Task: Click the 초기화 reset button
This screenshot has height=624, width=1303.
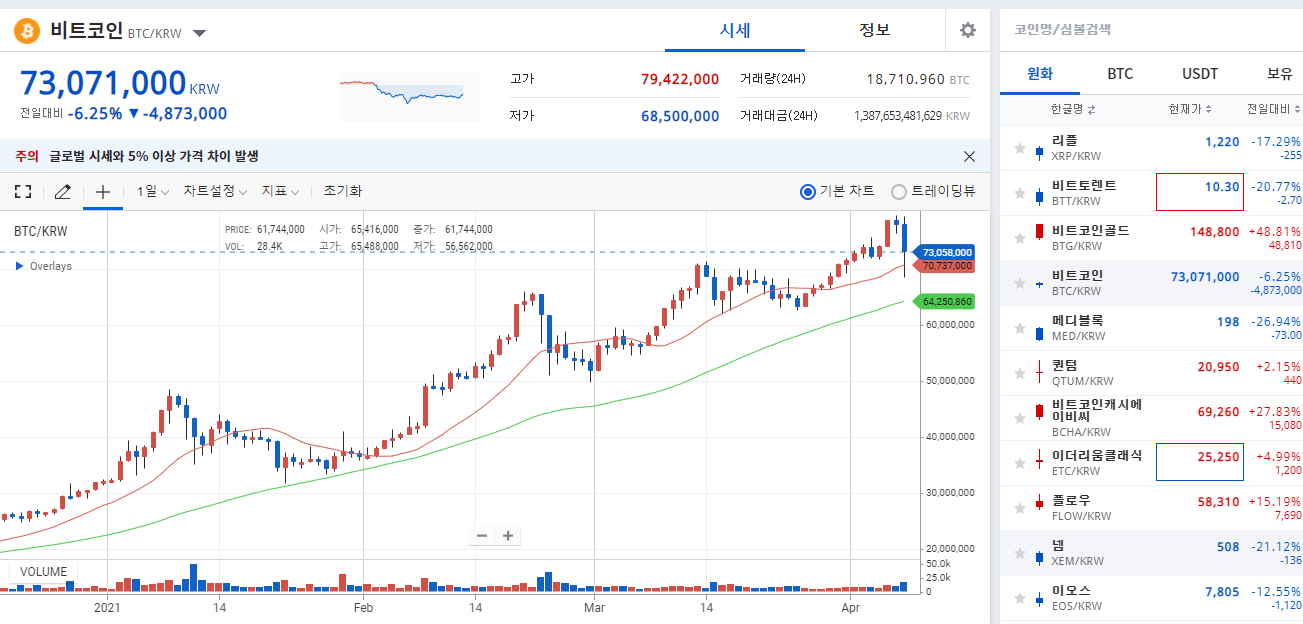Action: click(343, 191)
